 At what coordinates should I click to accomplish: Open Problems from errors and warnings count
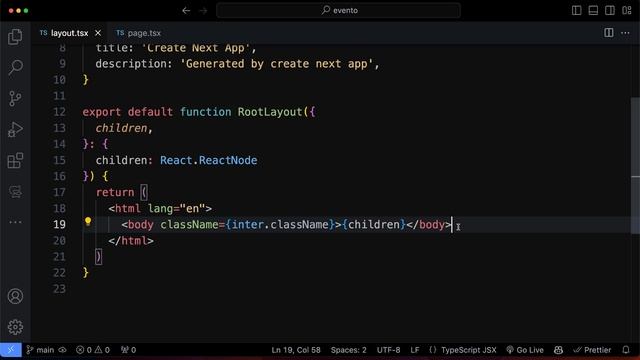pos(93,350)
